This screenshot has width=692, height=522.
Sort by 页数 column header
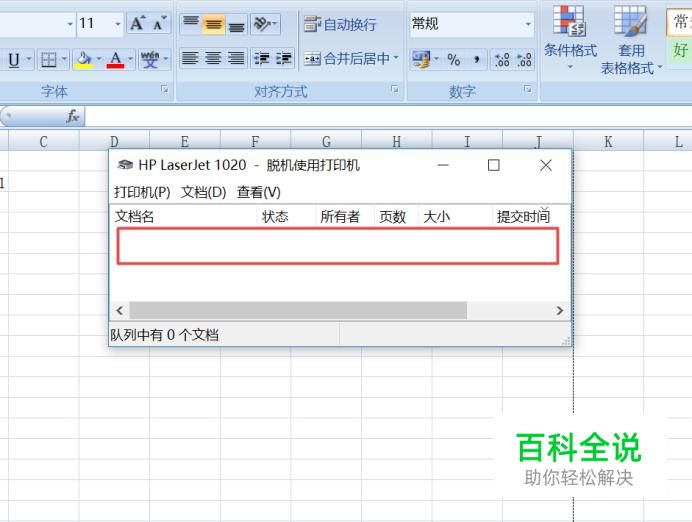click(x=396, y=217)
